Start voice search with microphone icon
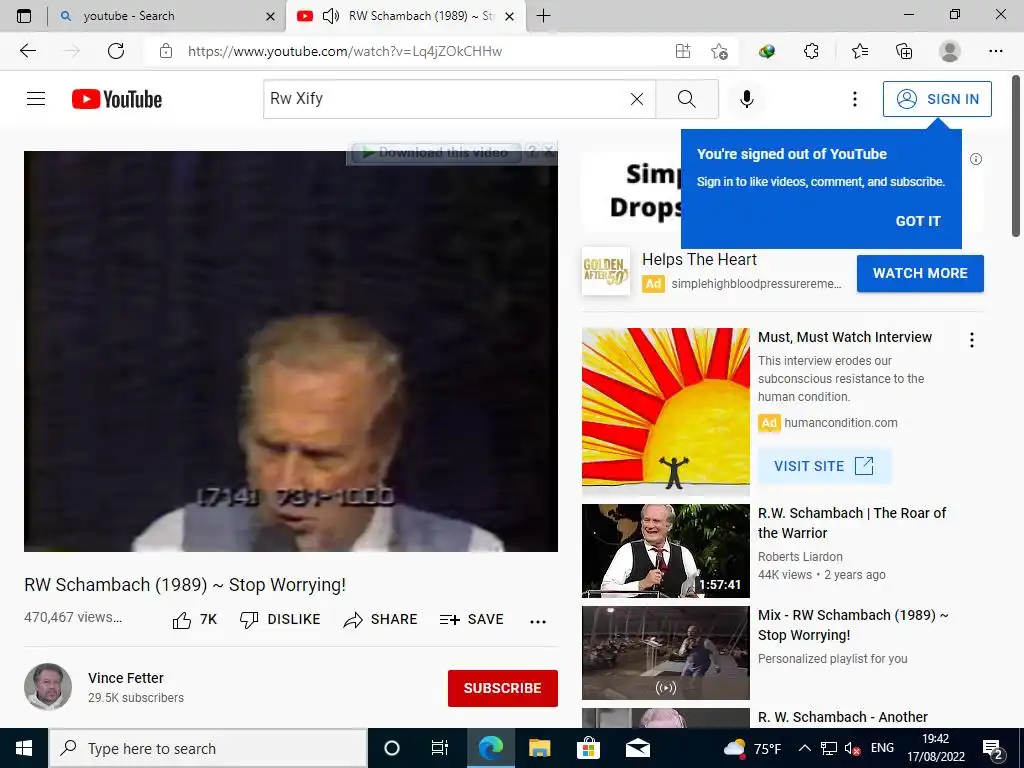This screenshot has width=1024, height=768. (x=746, y=99)
